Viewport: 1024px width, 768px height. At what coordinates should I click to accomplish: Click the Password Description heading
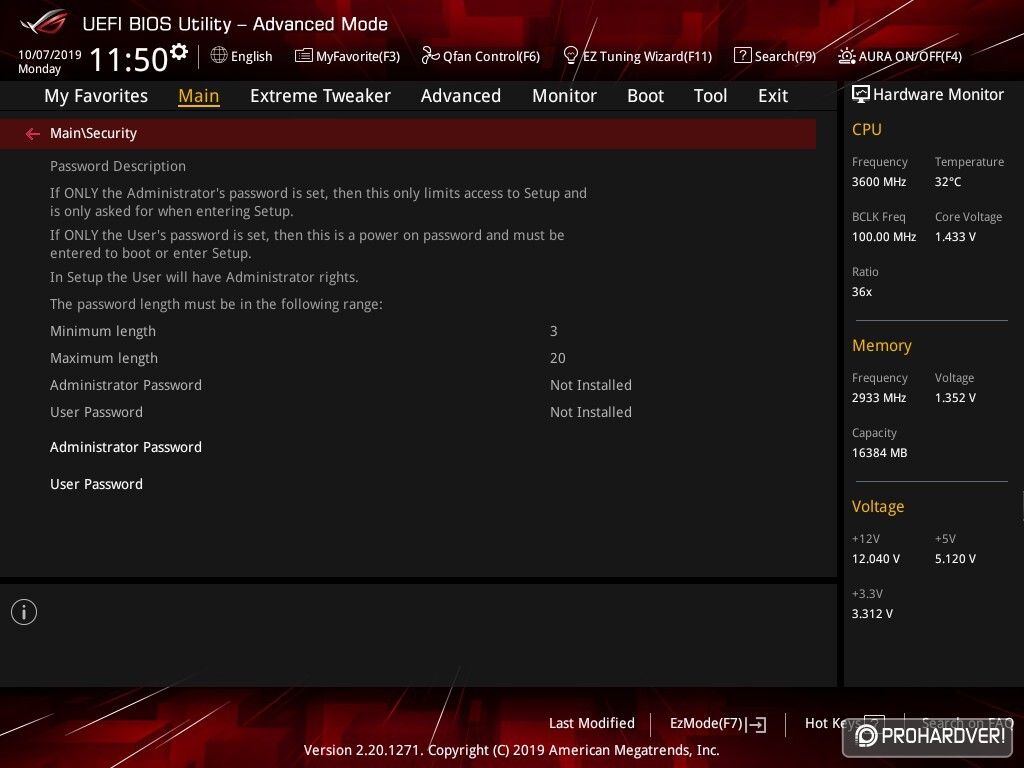118,166
